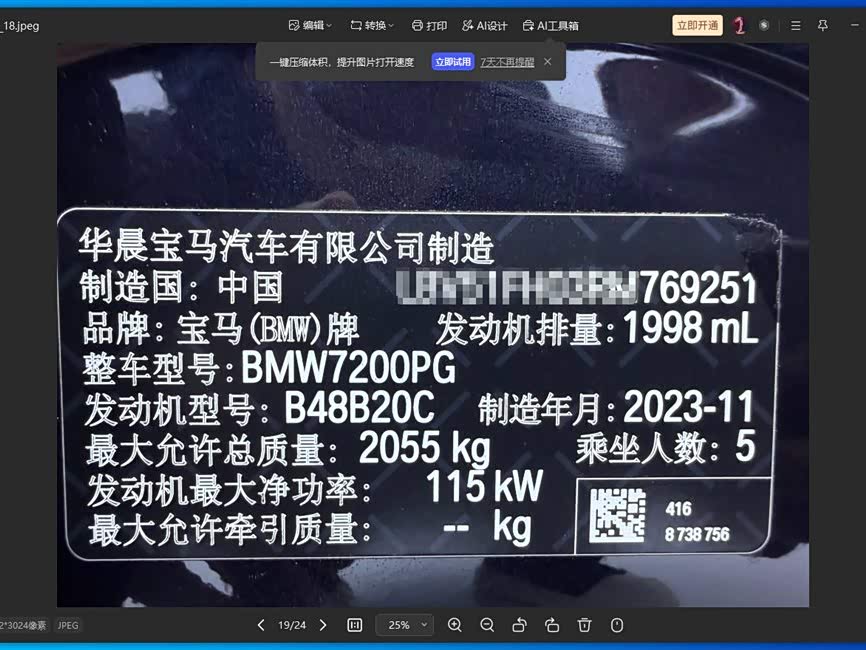Go to the previous image

tap(261, 625)
